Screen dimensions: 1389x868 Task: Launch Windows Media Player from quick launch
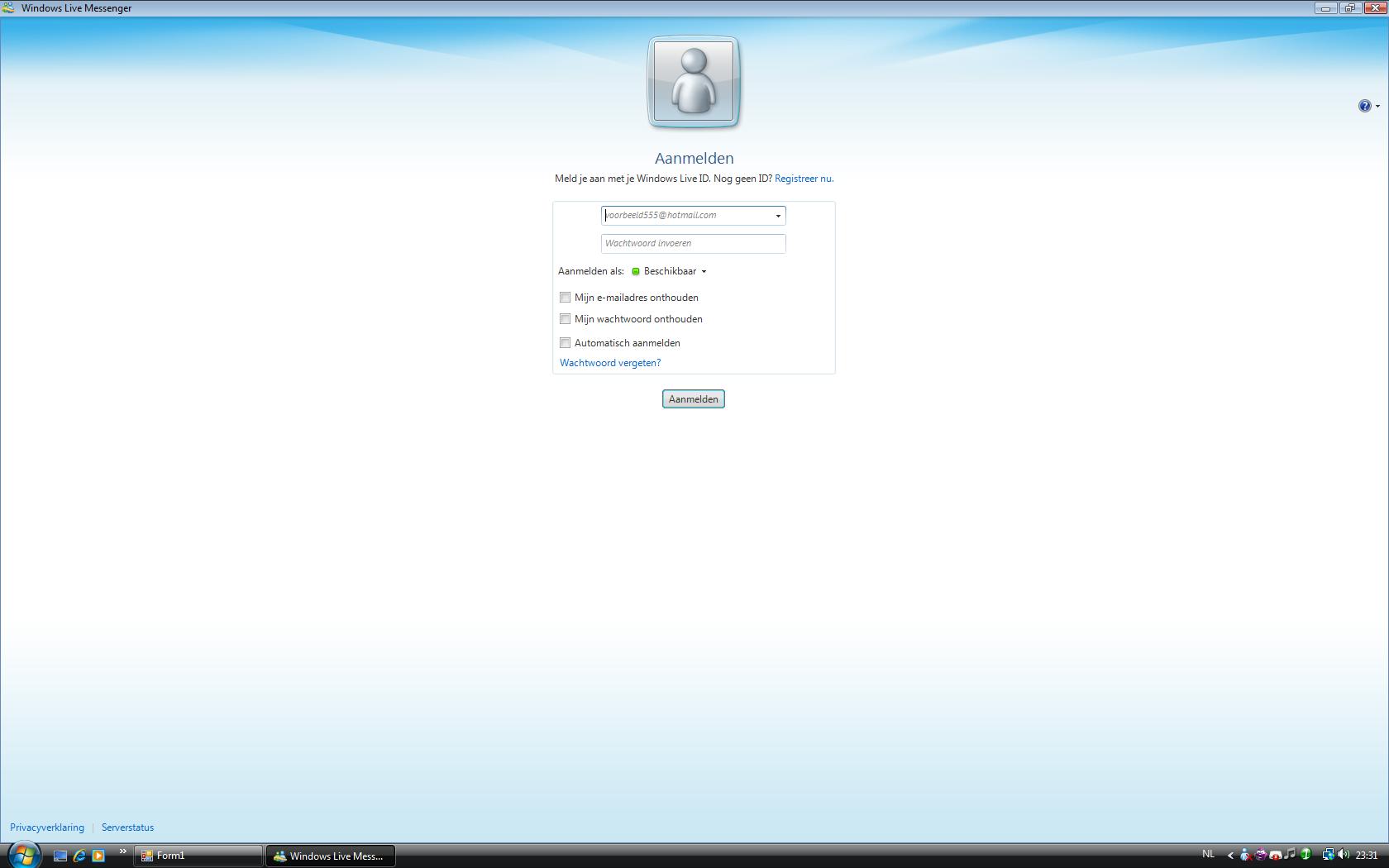[98, 856]
